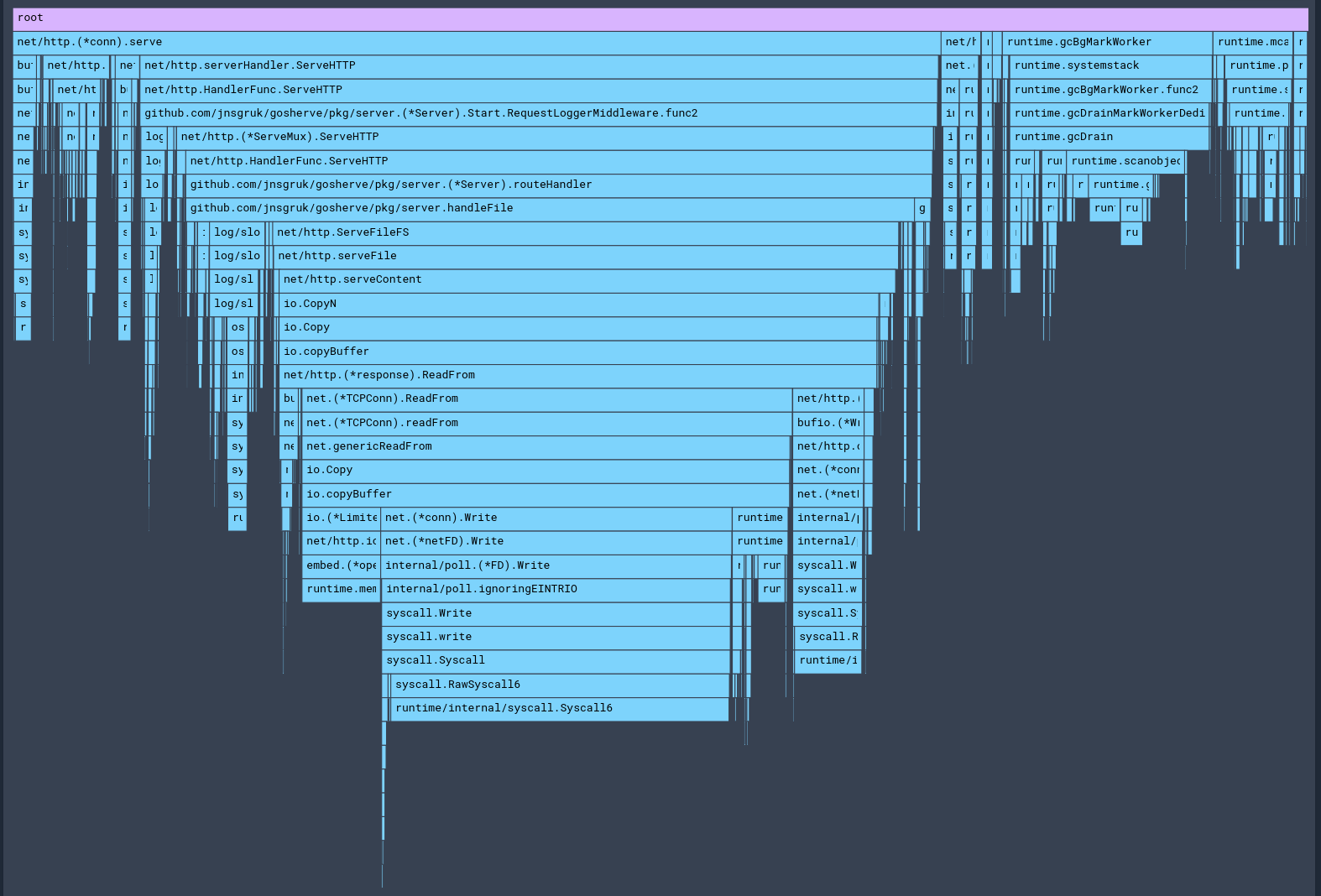Click the net/http.ServeFileFS frame

pyautogui.click(x=585, y=233)
